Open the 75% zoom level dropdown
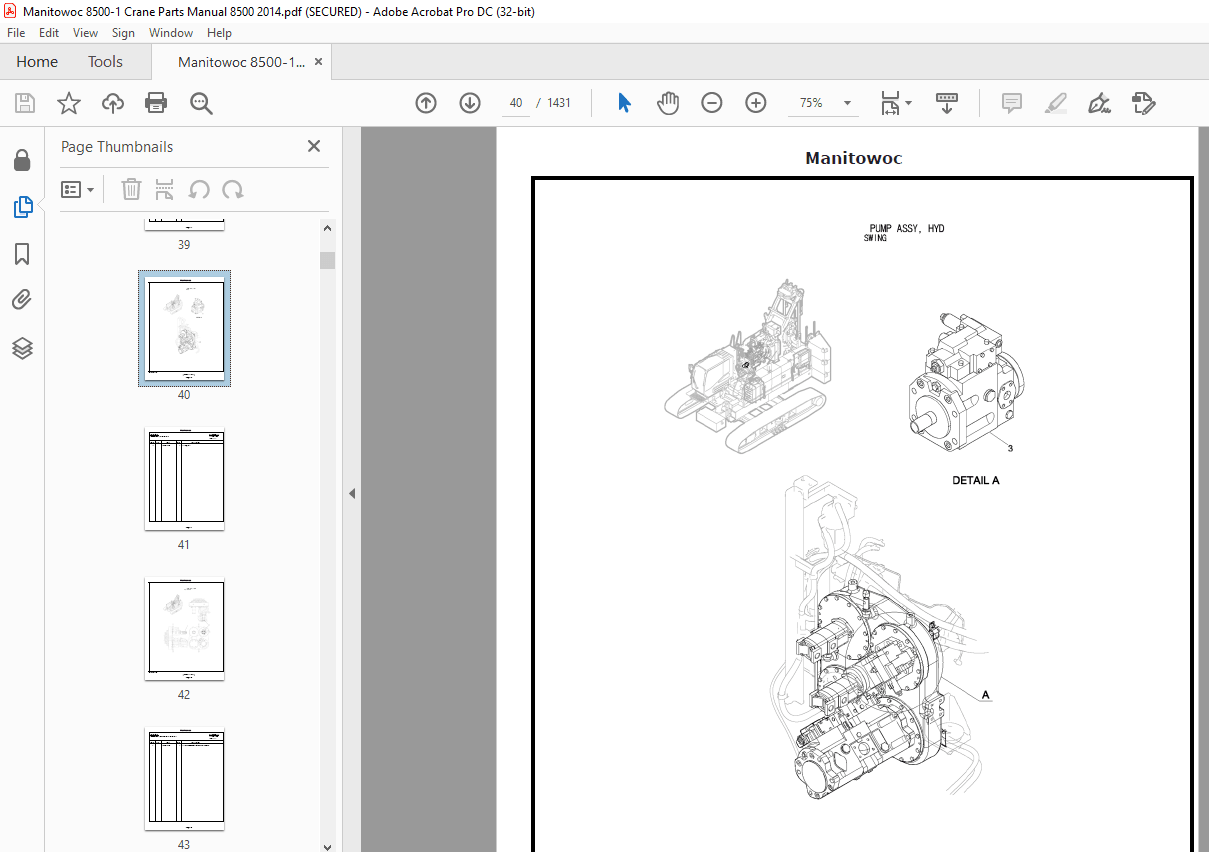Image resolution: width=1209 pixels, height=852 pixels. 823,103
